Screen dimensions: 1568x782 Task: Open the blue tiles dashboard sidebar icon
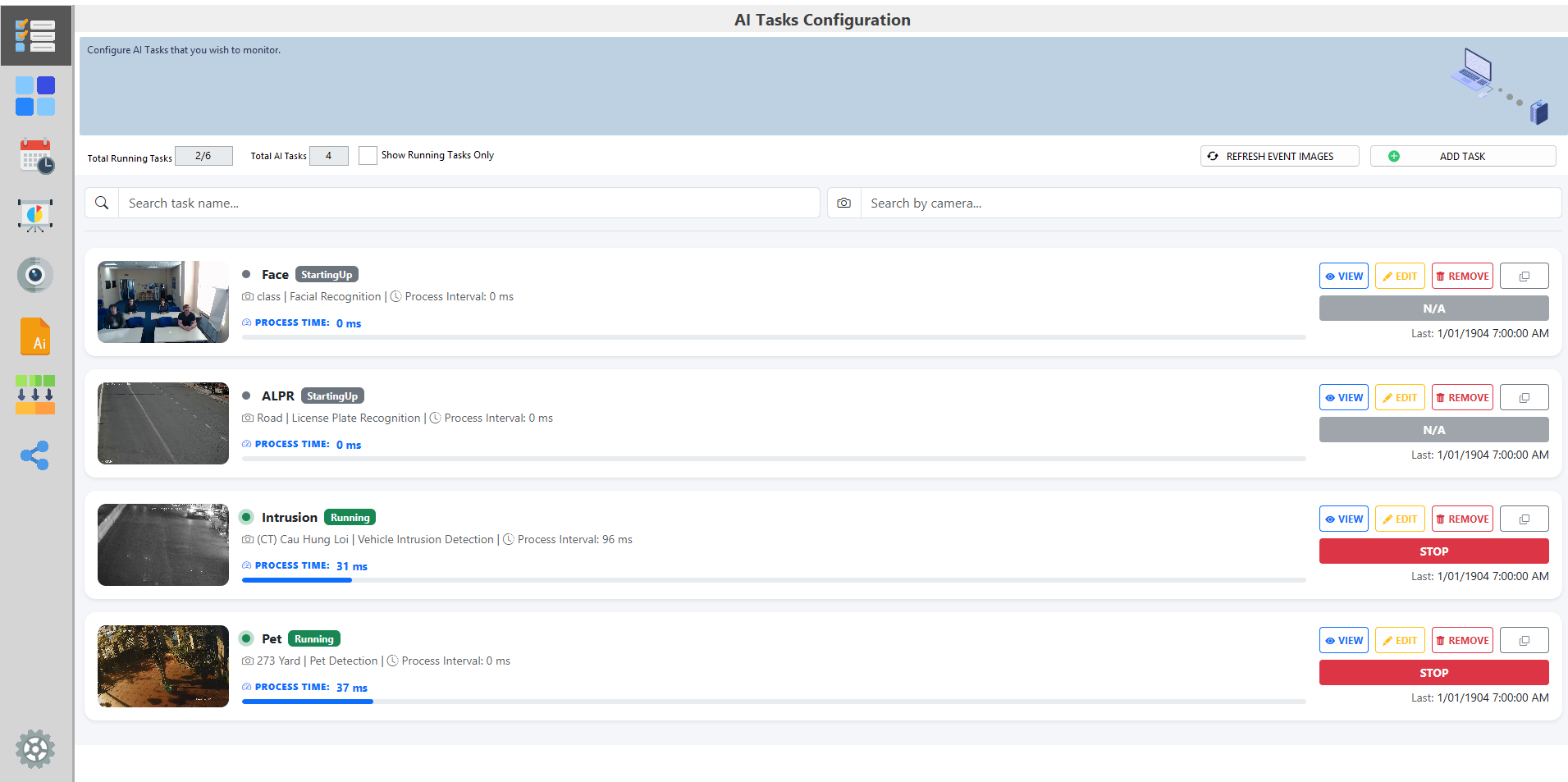35,96
